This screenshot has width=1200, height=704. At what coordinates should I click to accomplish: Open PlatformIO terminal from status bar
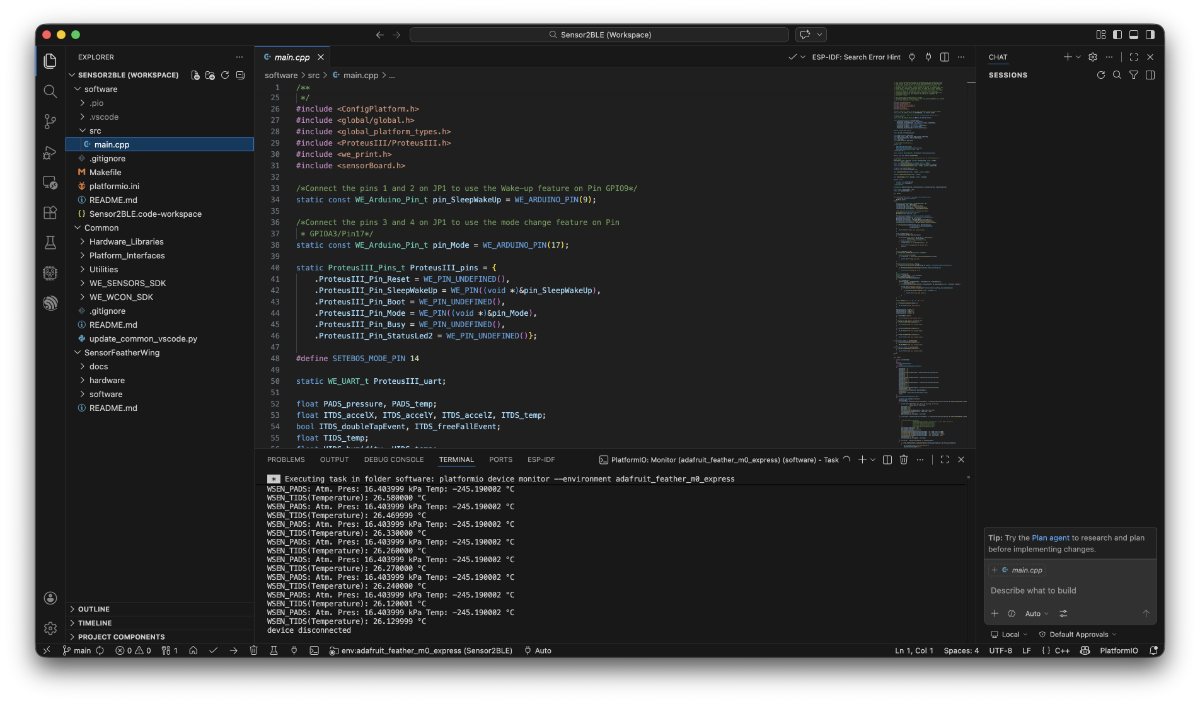pyautogui.click(x=314, y=650)
